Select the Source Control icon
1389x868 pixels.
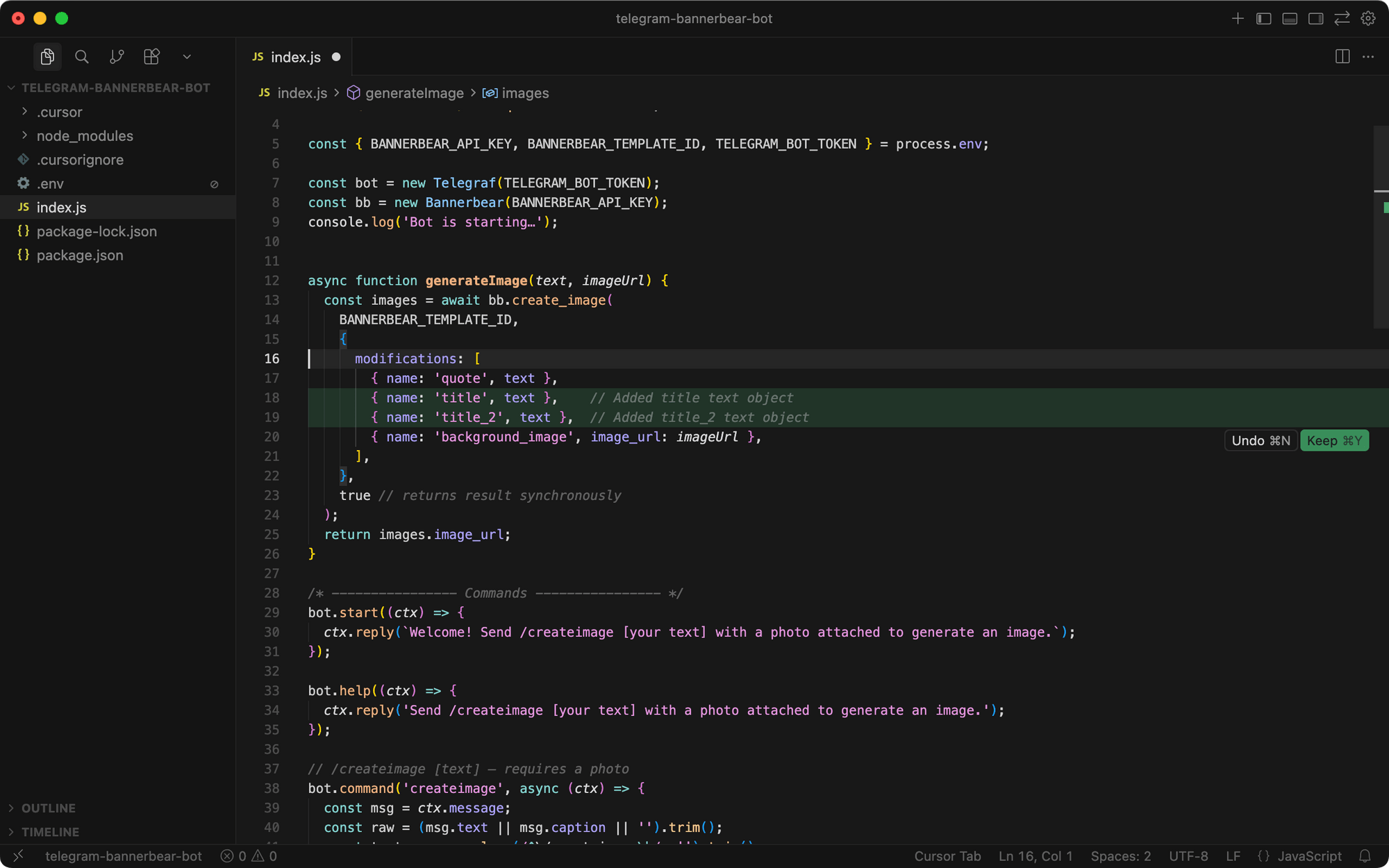(x=117, y=57)
